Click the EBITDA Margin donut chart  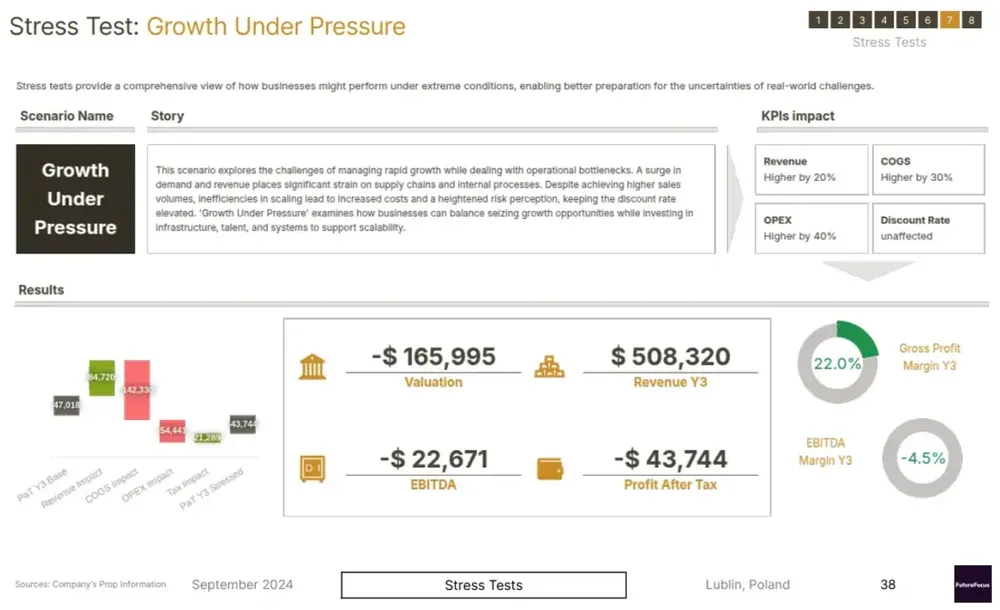[922, 458]
